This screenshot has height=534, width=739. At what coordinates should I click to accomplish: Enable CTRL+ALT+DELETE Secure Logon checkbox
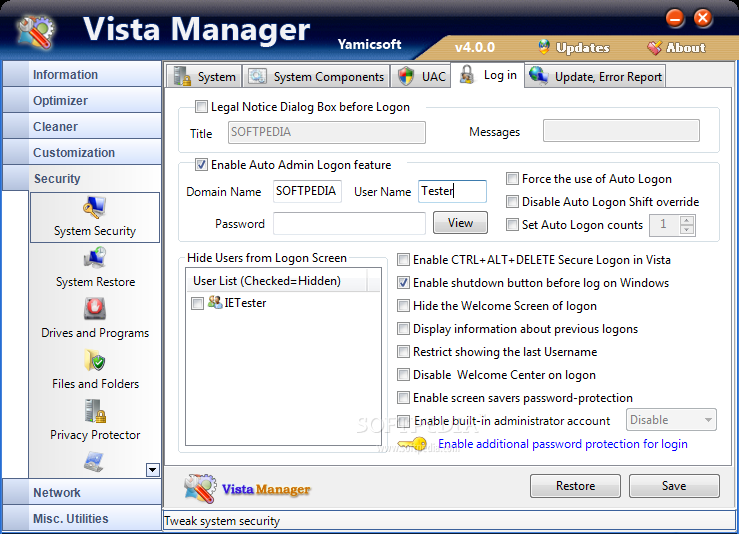click(x=403, y=260)
